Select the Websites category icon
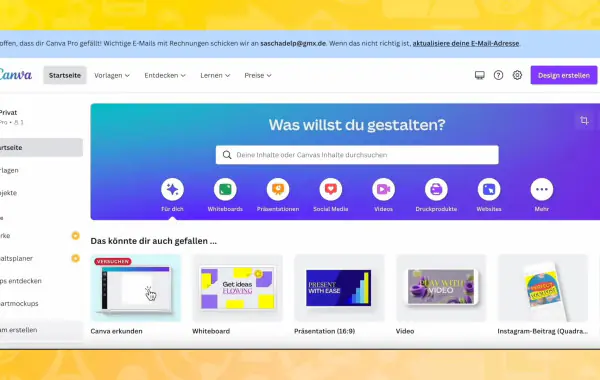 [489, 189]
